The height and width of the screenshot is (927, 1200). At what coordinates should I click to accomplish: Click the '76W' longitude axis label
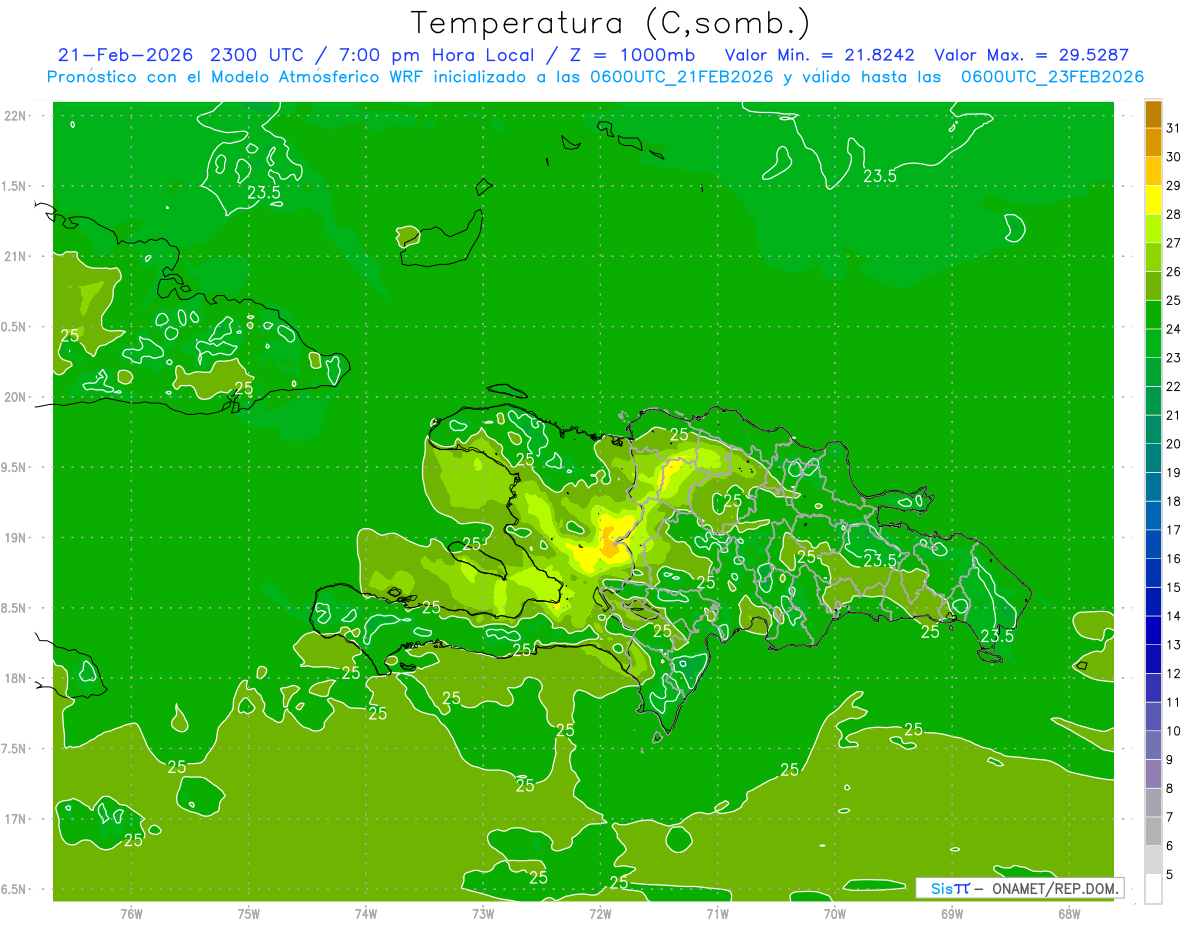click(131, 914)
